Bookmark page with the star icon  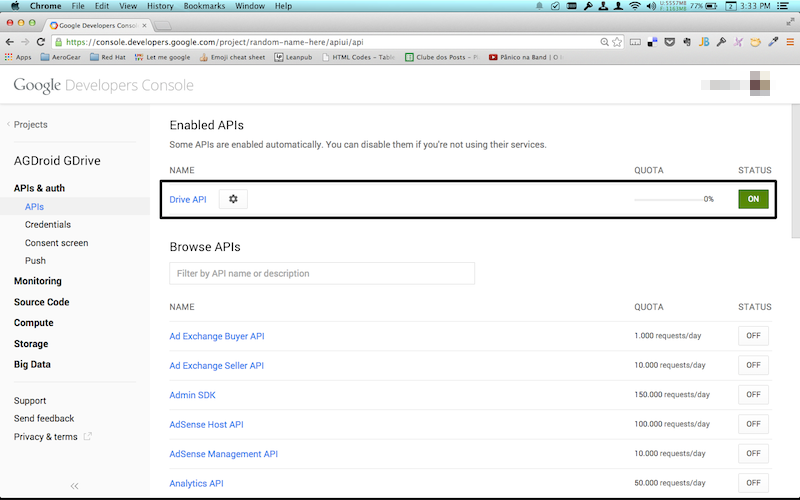pyautogui.click(x=617, y=42)
